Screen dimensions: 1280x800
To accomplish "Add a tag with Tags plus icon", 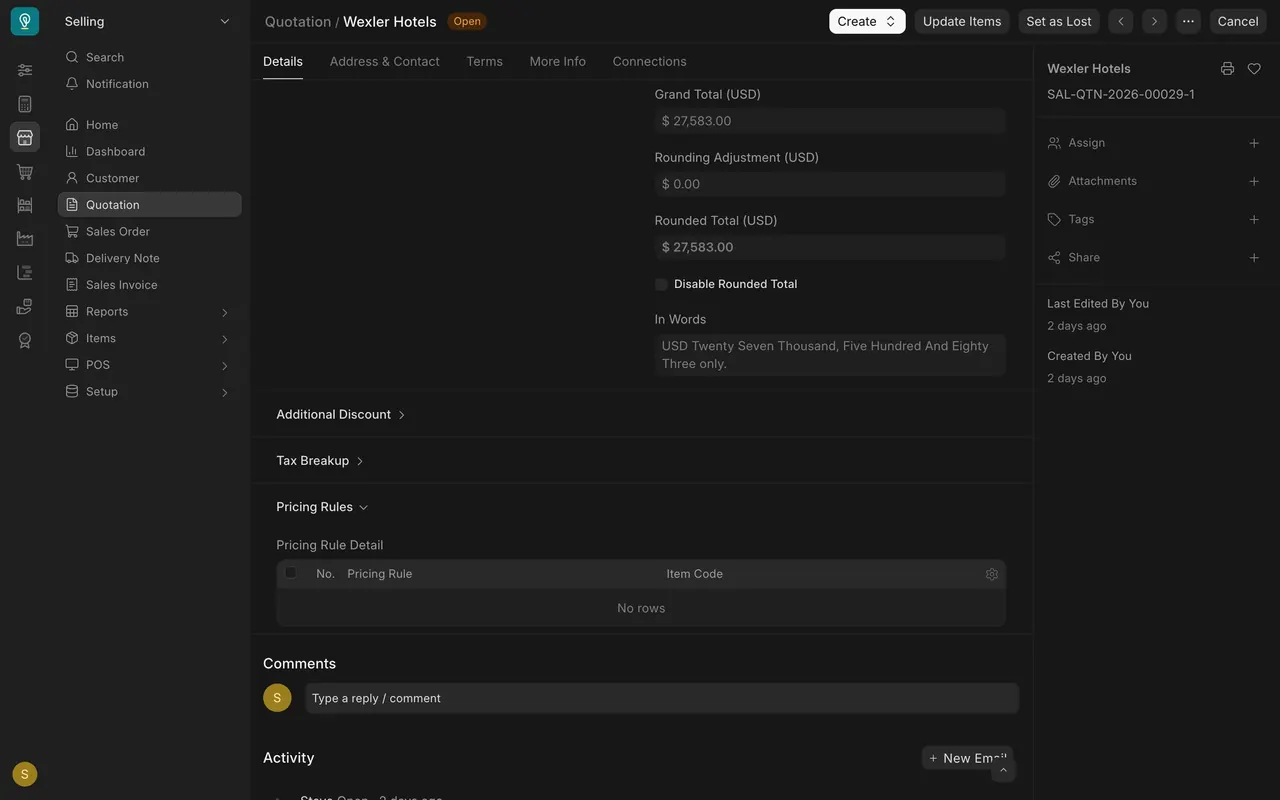I will pyautogui.click(x=1254, y=219).
